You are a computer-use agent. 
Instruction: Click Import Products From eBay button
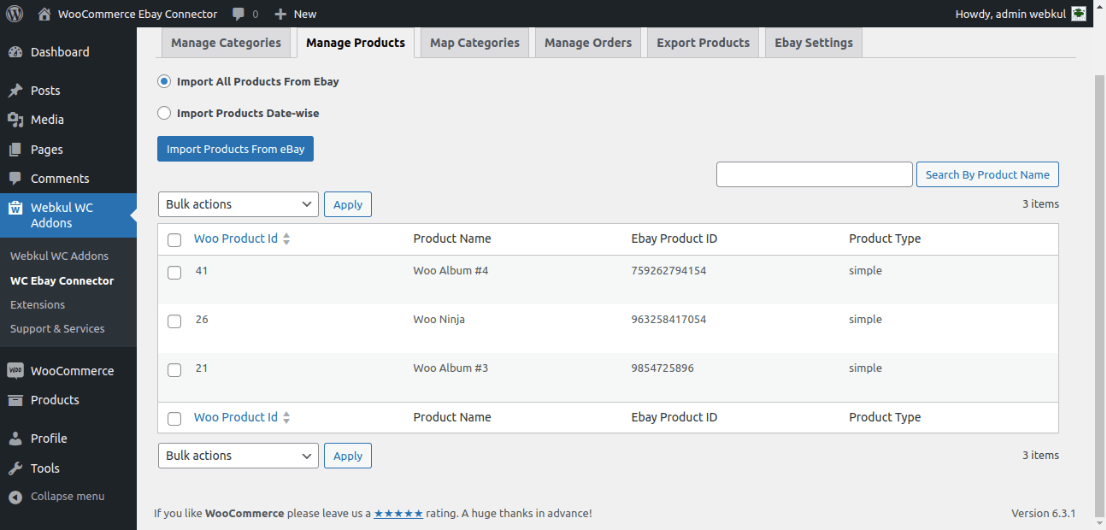point(235,149)
